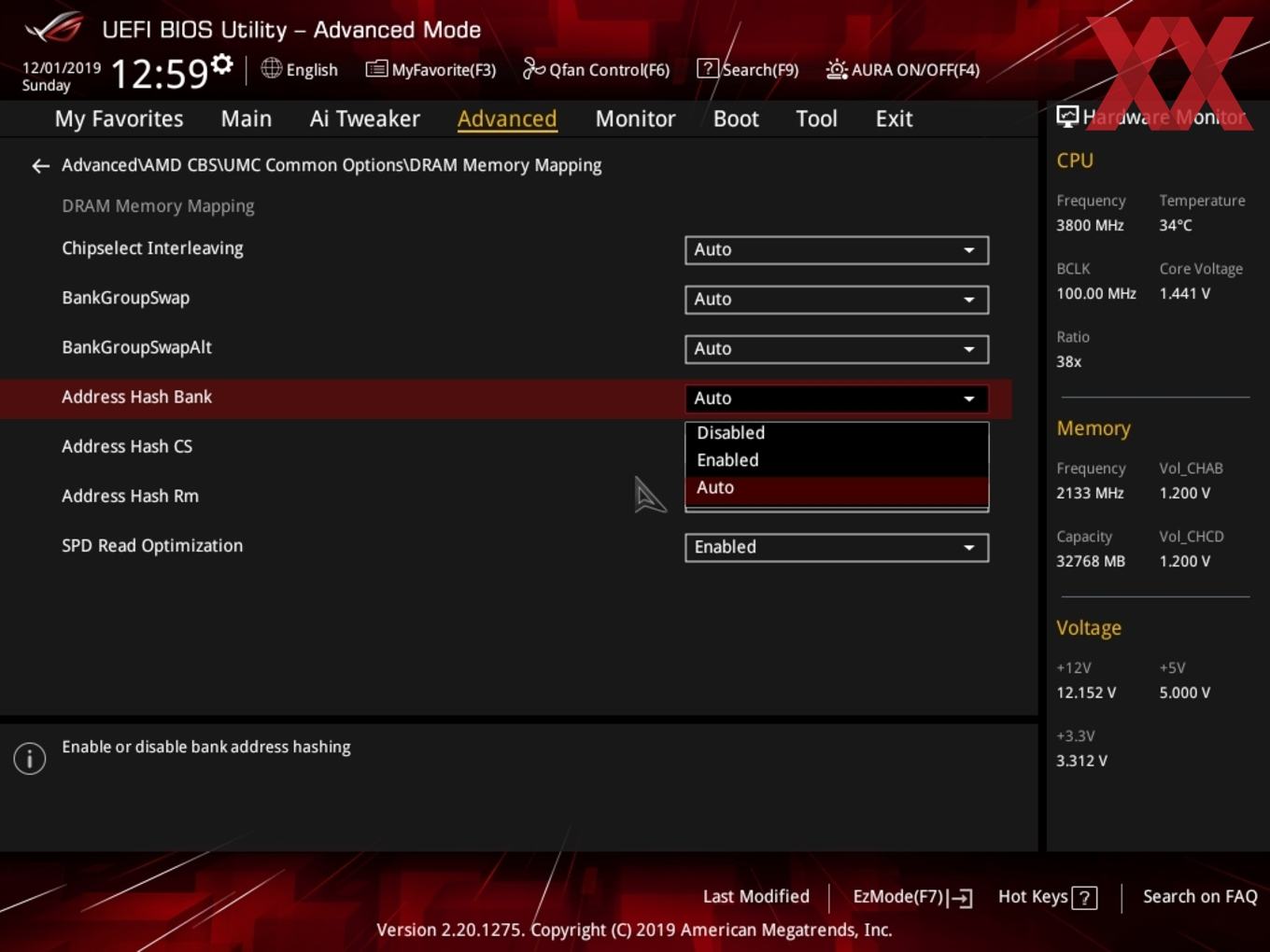Click the back arrow beside the breadcrumb path

[40, 166]
